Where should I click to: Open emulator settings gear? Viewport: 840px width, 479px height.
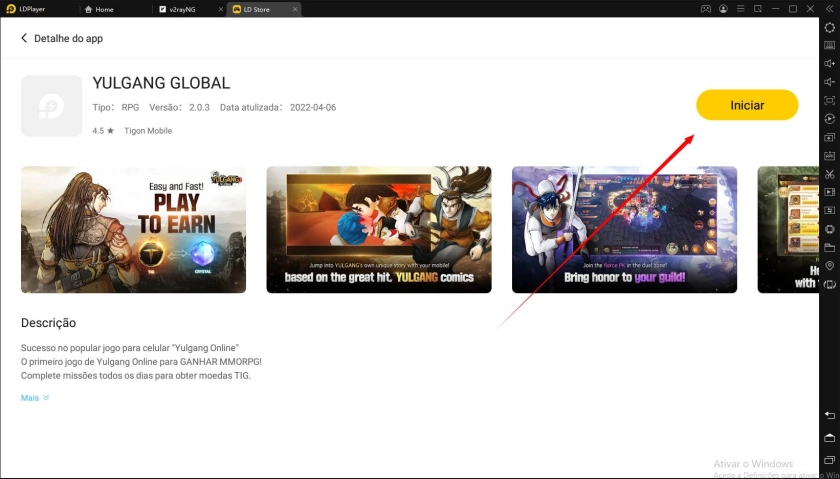tap(829, 27)
